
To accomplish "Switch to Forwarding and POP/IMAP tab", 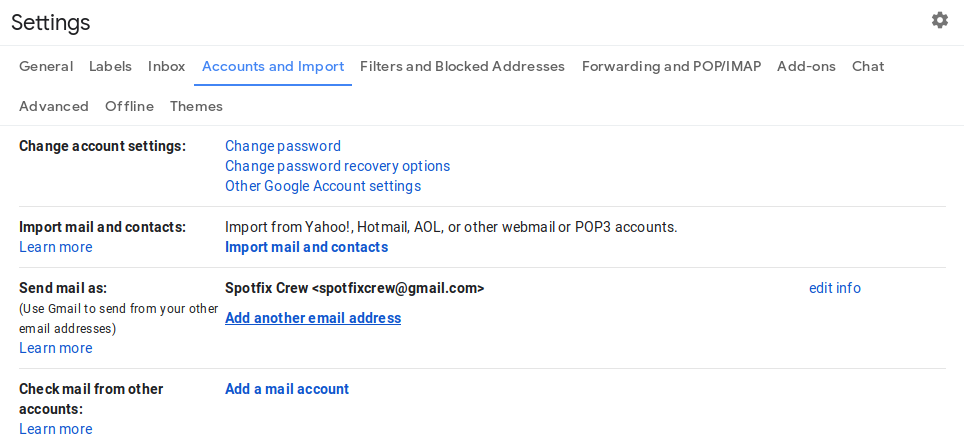I will tap(671, 66).
